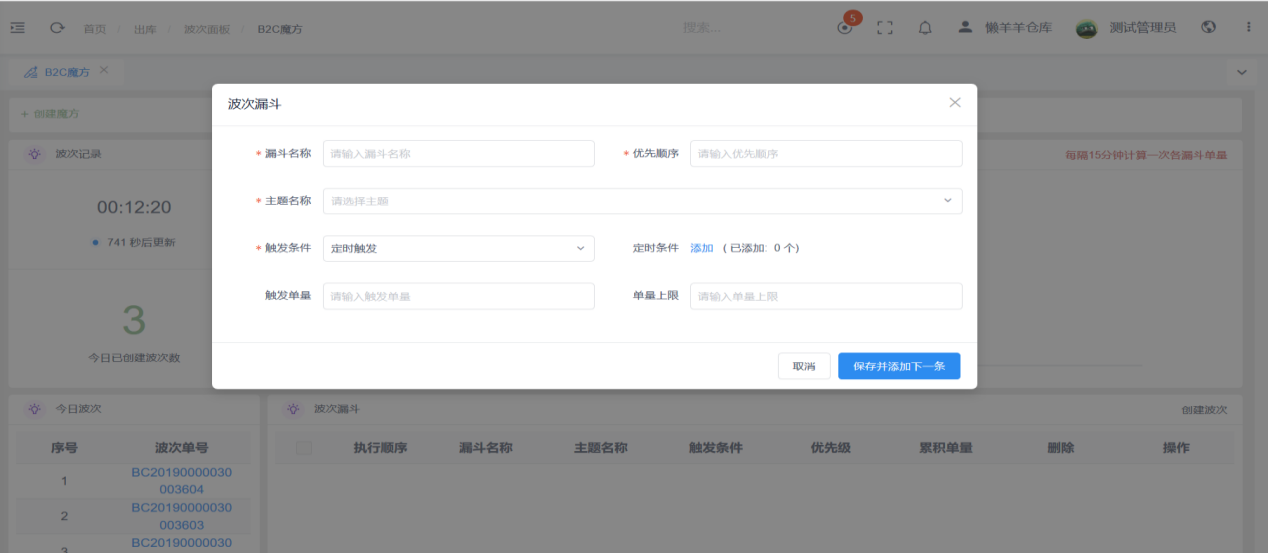Click the 创建魔方 button

click(x=50, y=114)
